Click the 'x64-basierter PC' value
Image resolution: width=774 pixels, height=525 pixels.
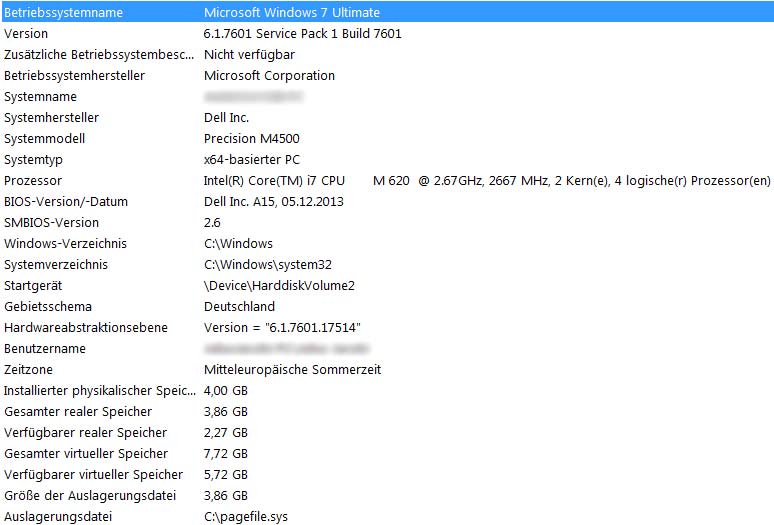[252, 160]
